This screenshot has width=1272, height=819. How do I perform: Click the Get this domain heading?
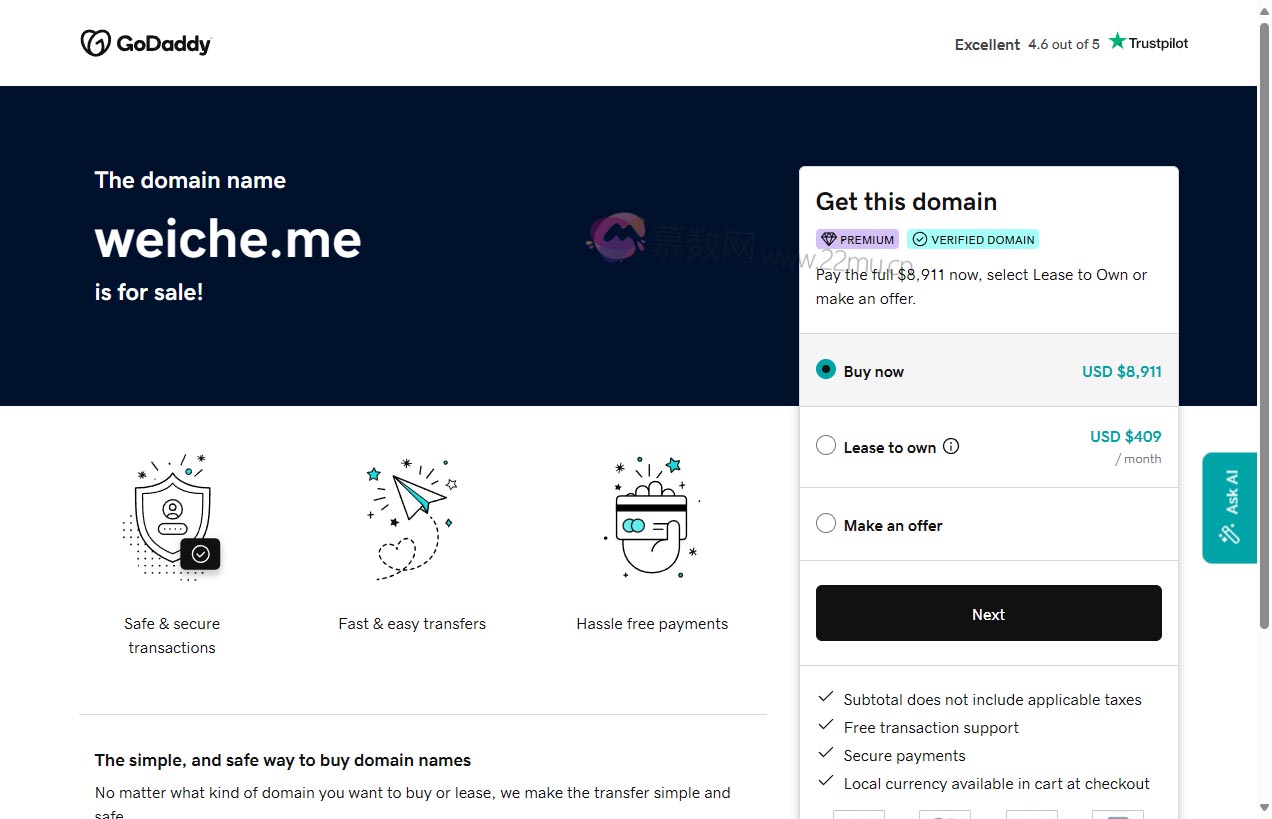(x=906, y=201)
